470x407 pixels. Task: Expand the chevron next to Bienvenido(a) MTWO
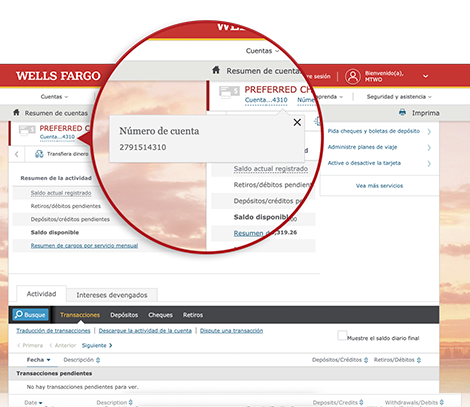(426, 76)
